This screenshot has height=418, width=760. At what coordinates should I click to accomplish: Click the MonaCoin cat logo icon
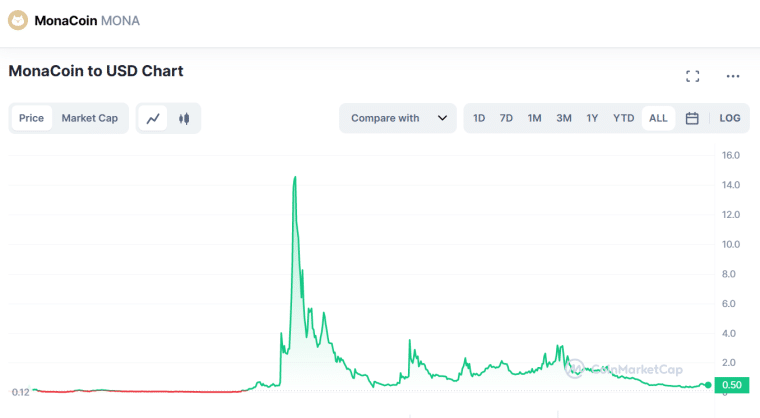click(18, 20)
